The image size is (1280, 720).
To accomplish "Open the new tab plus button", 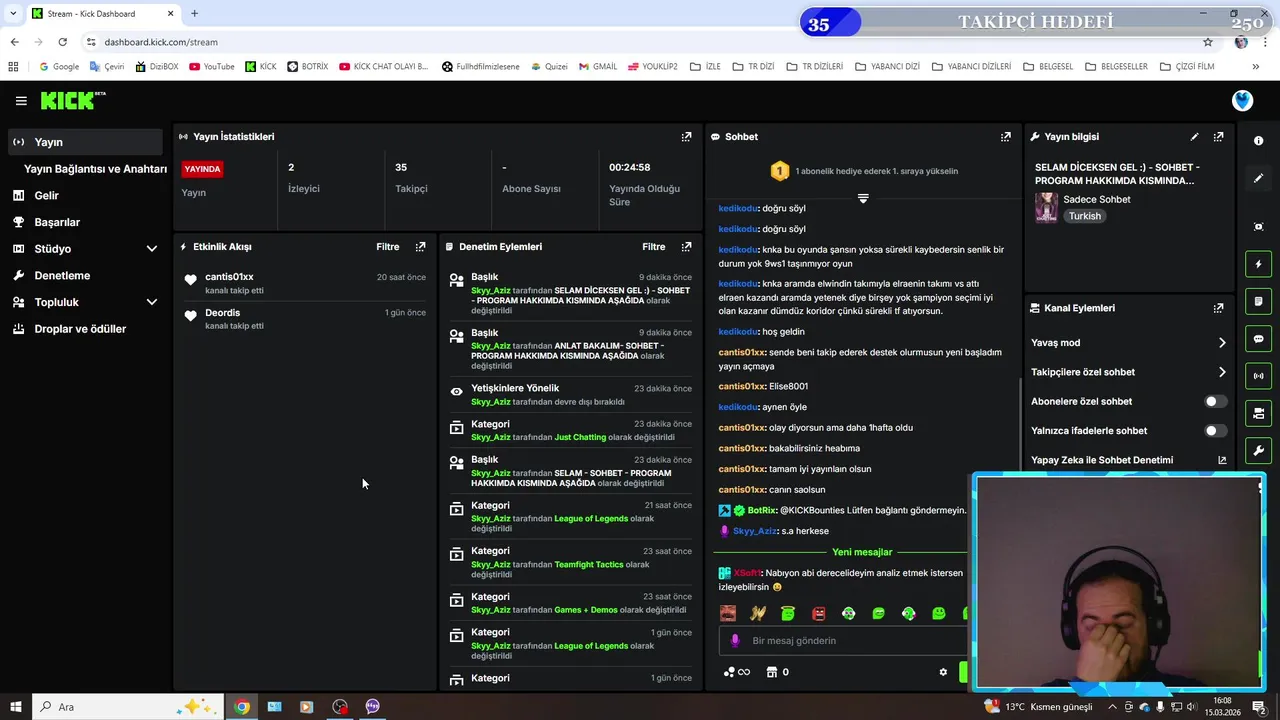I will tap(194, 14).
